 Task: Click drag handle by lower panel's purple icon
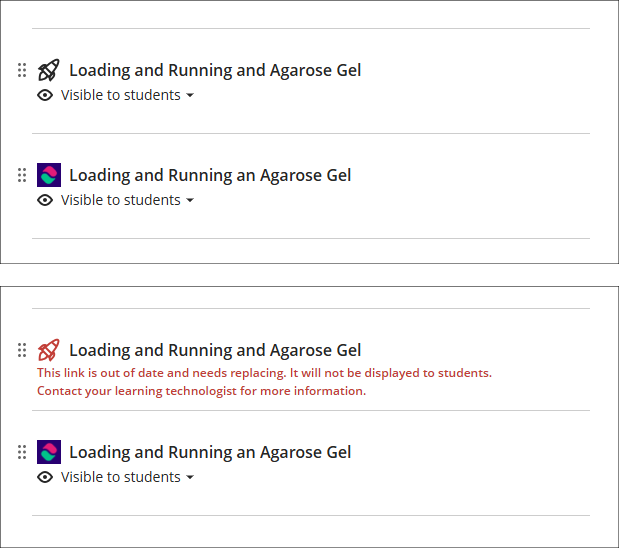22,452
